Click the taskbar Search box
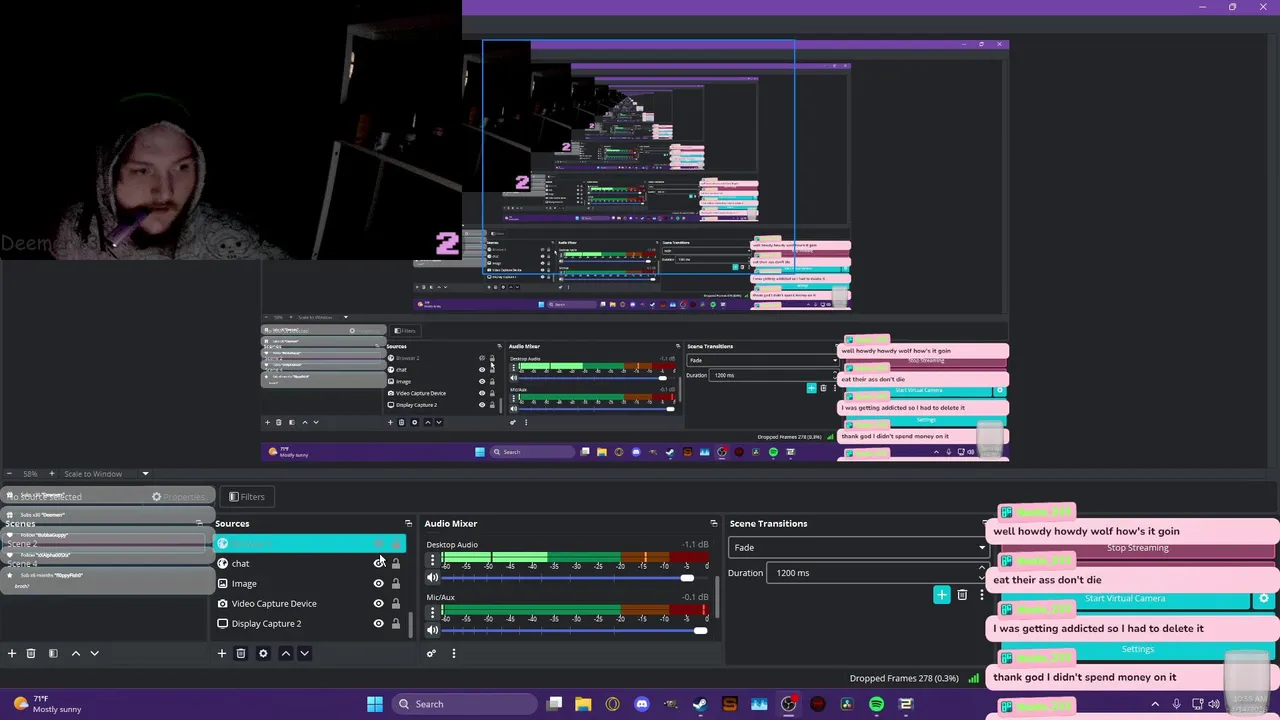Screen dimensions: 1280x720 (x=465, y=704)
